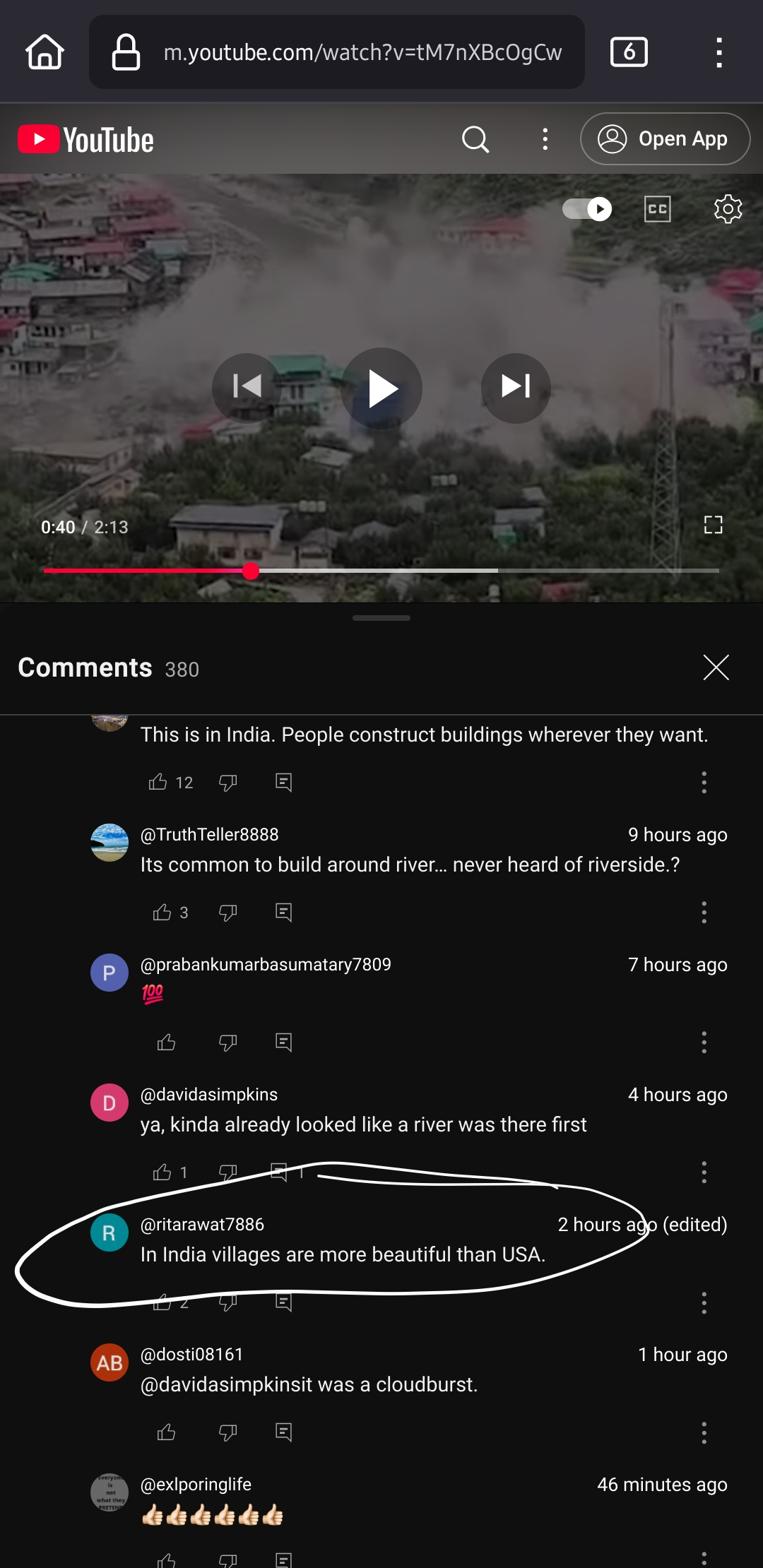763x1568 pixels.
Task: Open options menu for @ritarawat7886 comment
Action: 704,1302
